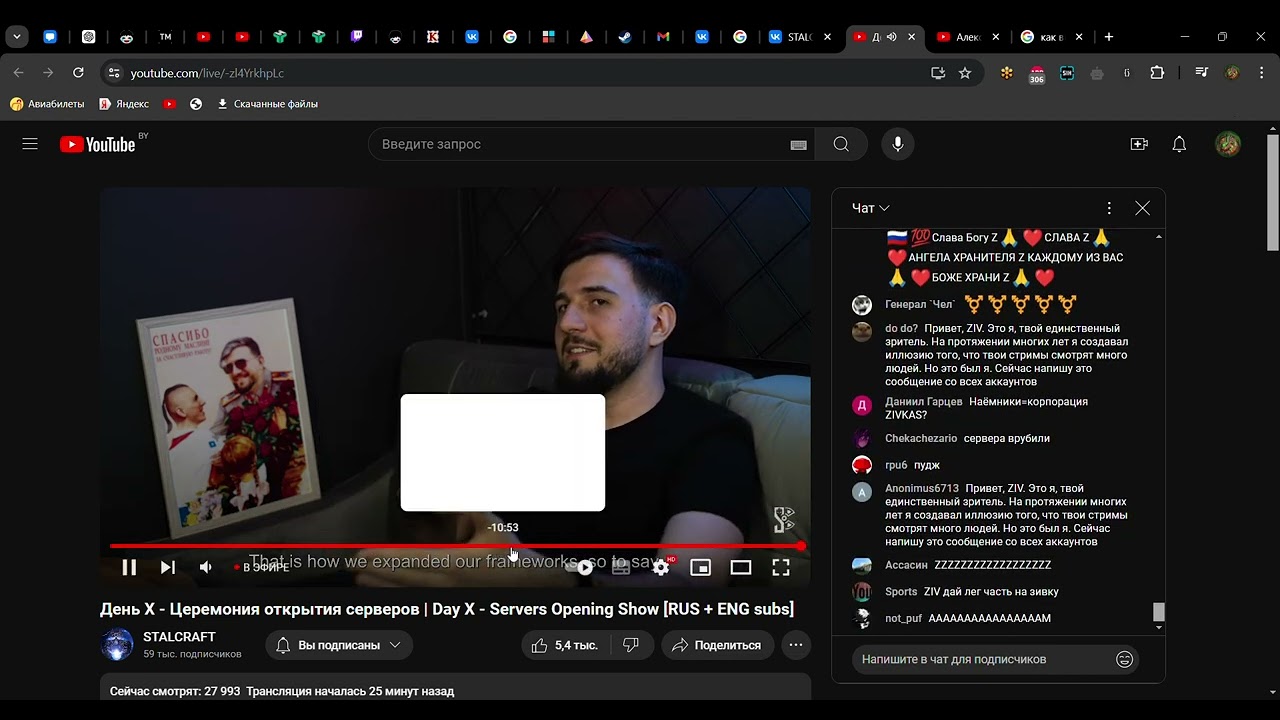The height and width of the screenshot is (720, 1280).
Task: Open YouTube guide hamburger menu
Action: [x=30, y=144]
